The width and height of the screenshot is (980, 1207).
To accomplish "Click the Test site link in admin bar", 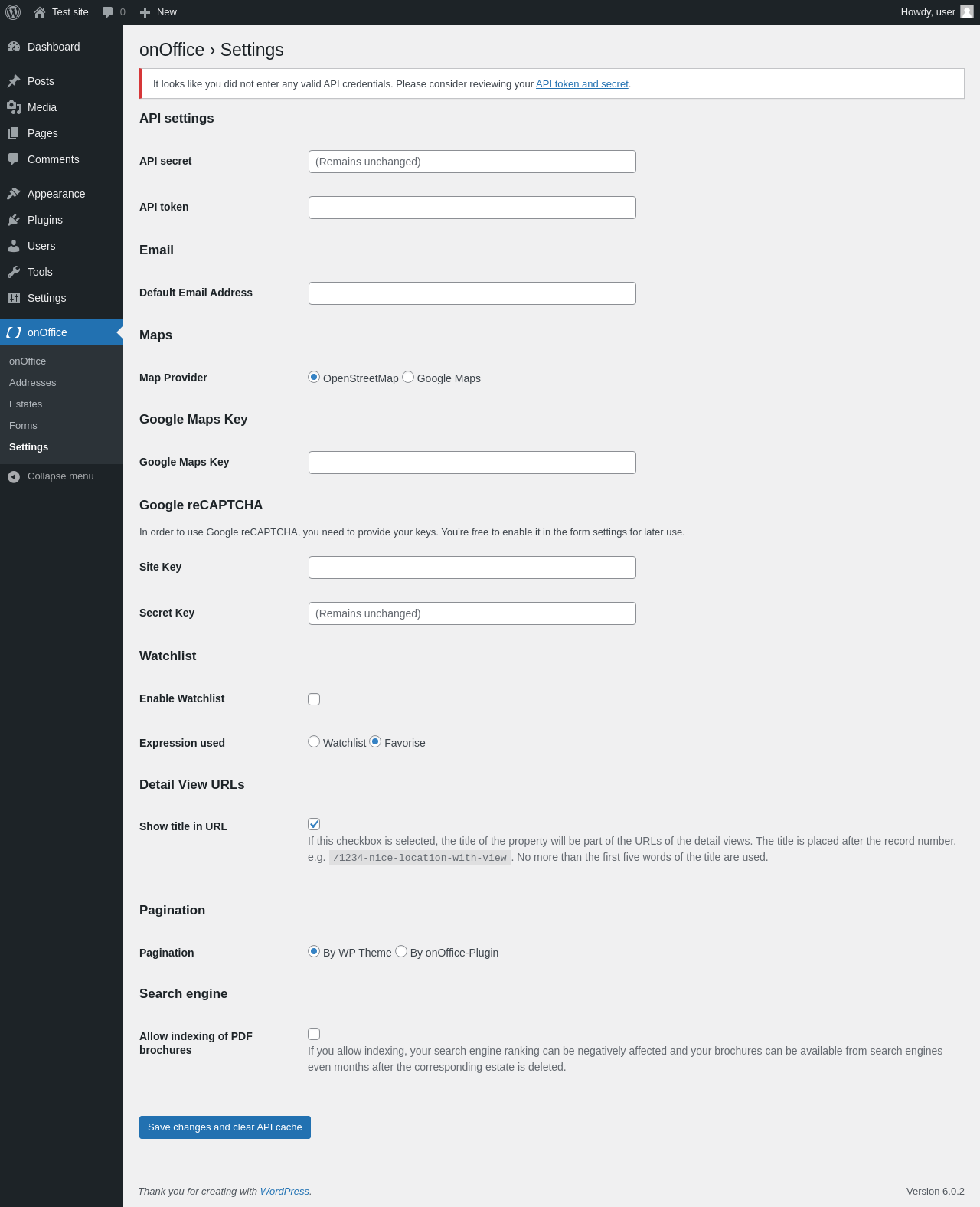I will [61, 12].
